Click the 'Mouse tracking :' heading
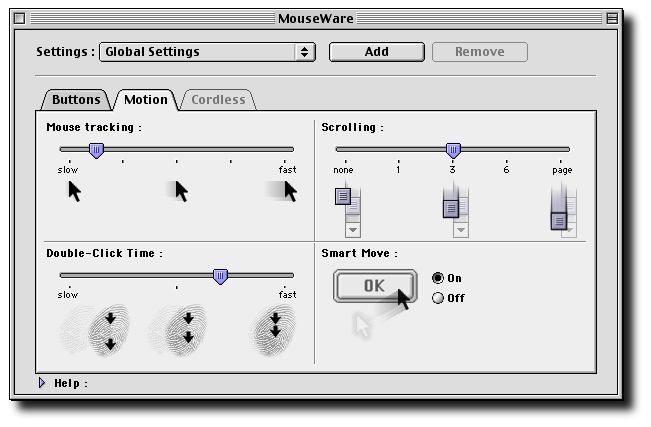651x427 pixels. coord(94,127)
